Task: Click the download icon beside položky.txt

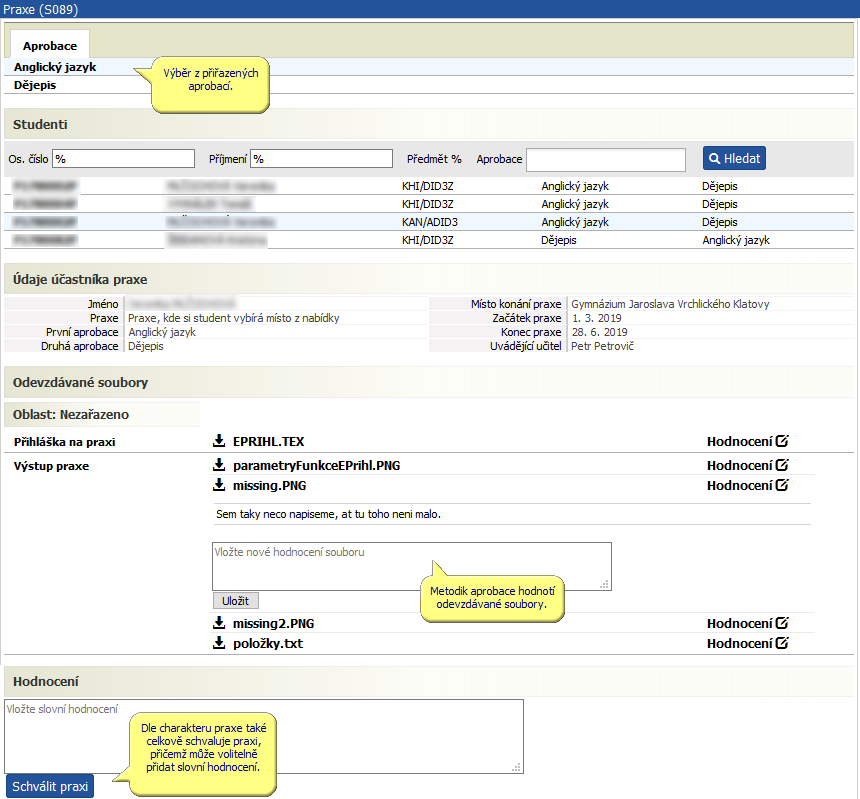Action: pyautogui.click(x=219, y=643)
